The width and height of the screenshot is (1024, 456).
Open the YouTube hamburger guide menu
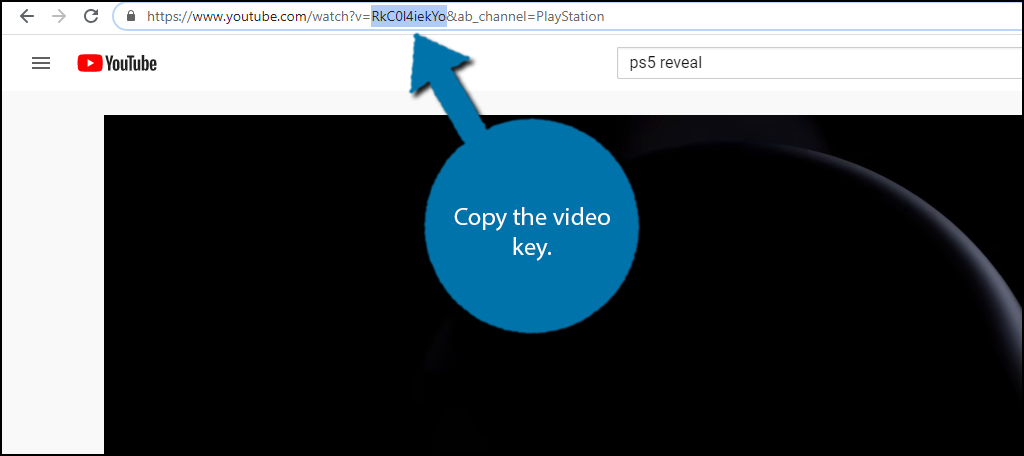click(41, 63)
